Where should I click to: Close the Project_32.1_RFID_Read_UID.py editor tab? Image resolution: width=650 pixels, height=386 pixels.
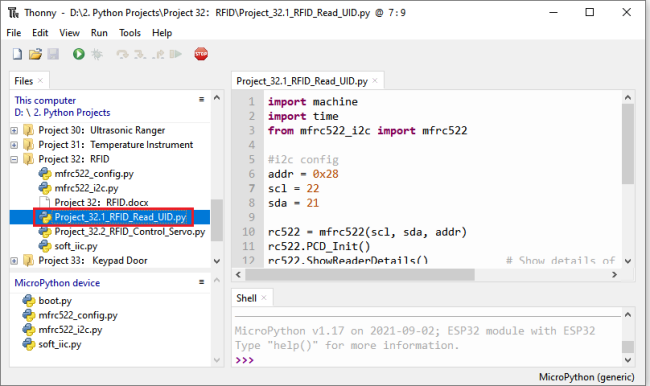tap(375, 80)
